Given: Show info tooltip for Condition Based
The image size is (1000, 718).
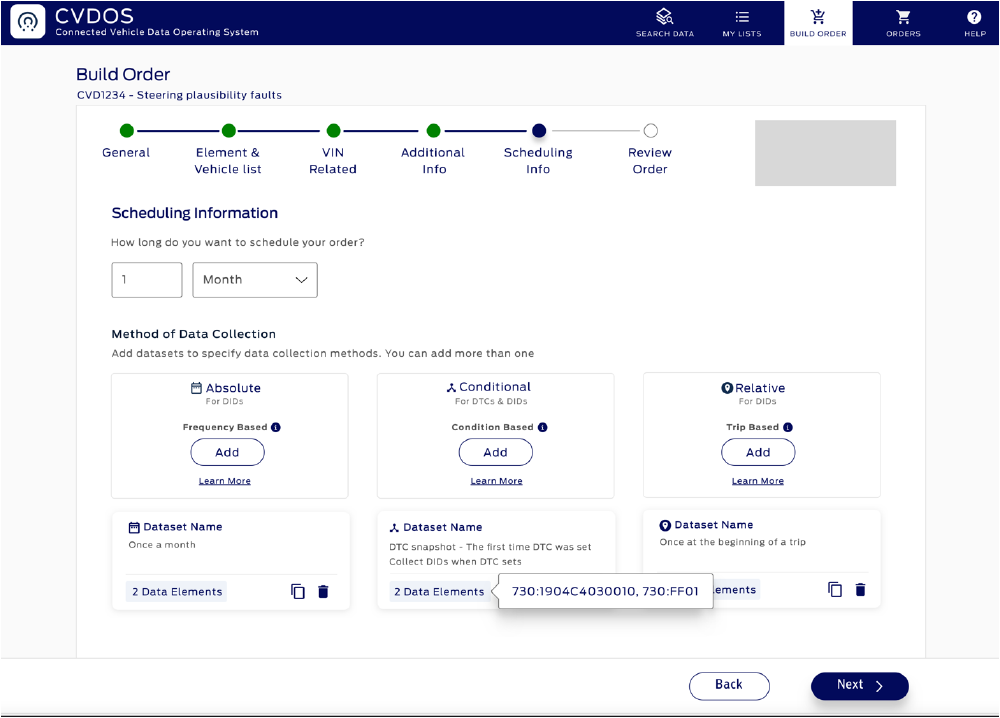Looking at the screenshot, I should click(543, 427).
